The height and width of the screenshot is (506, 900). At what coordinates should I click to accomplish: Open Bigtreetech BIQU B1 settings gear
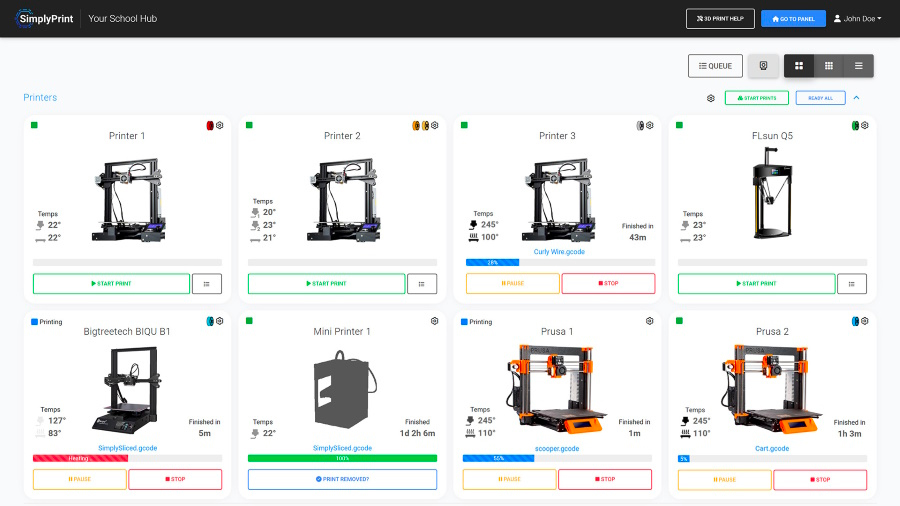coord(219,321)
